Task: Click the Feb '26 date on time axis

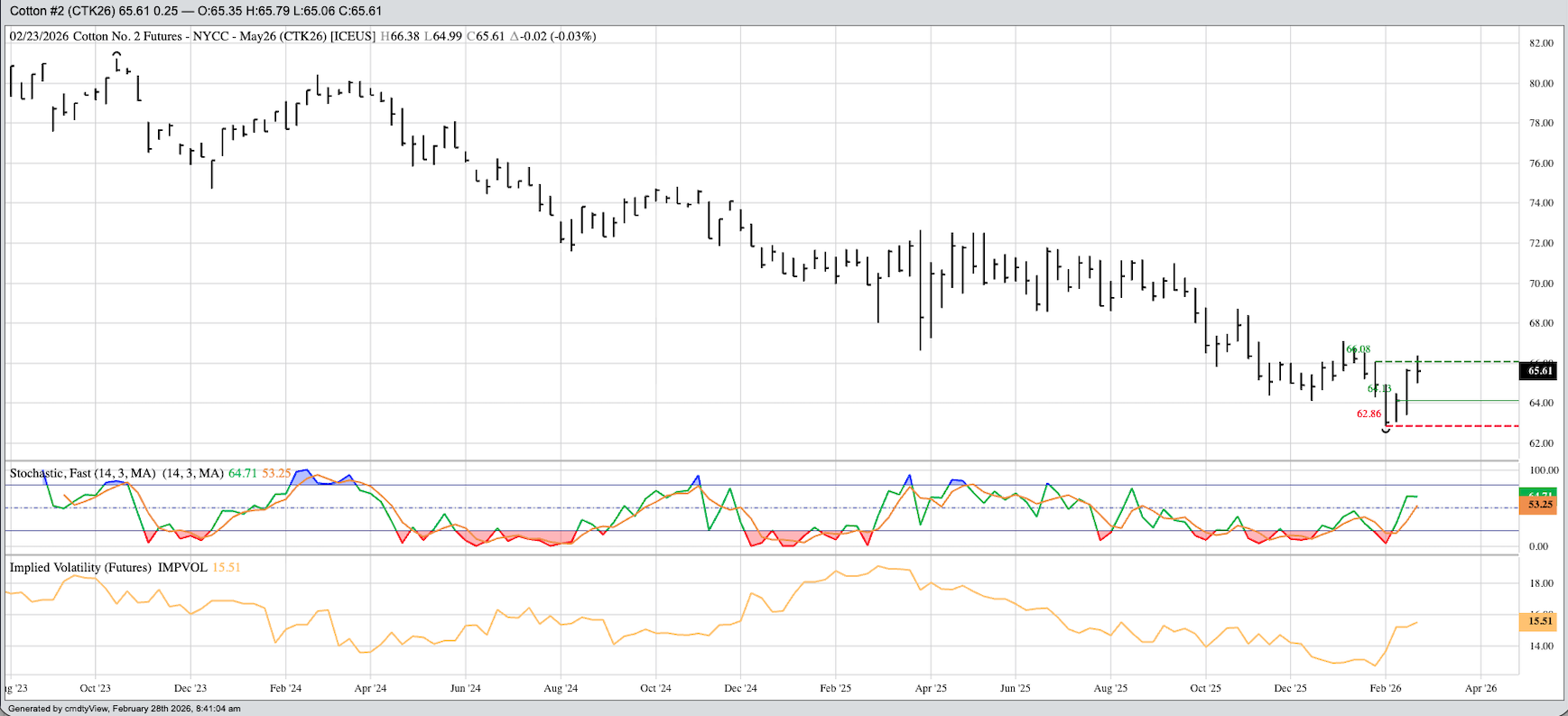Action: click(x=1386, y=688)
